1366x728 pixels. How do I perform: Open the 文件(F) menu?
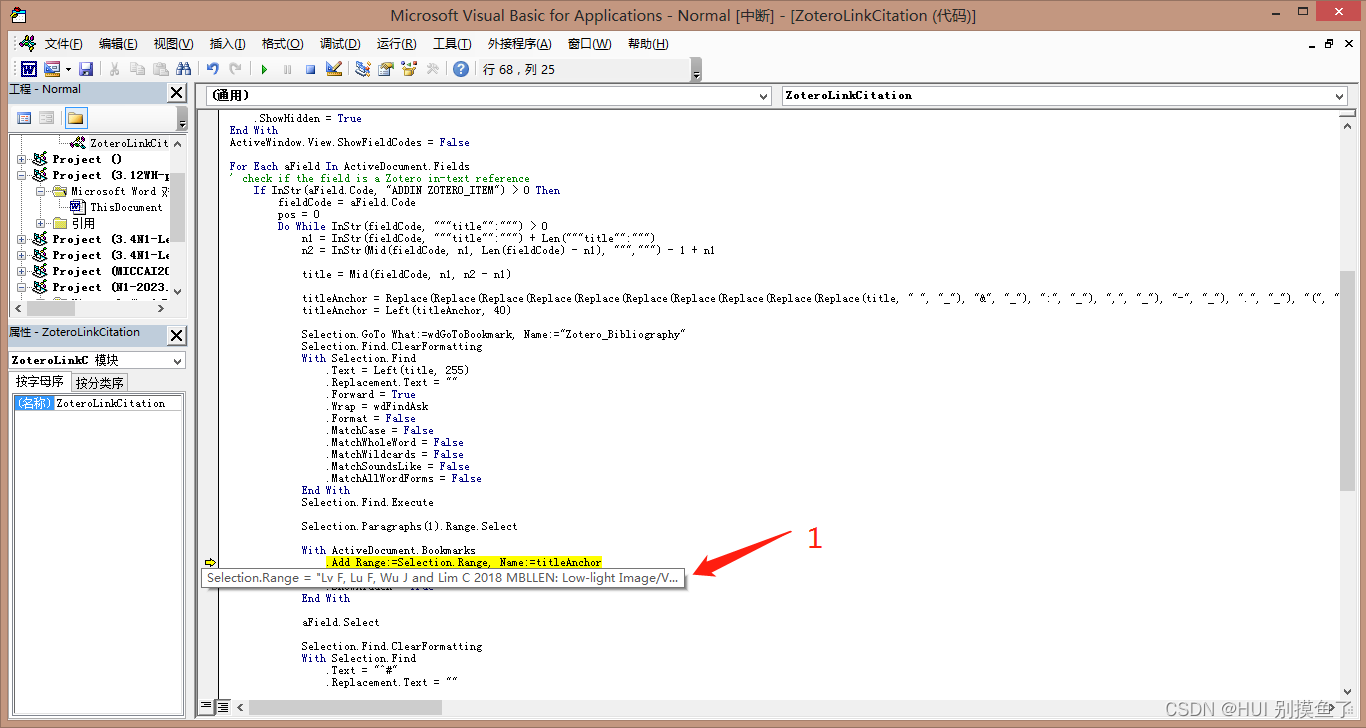click(63, 44)
